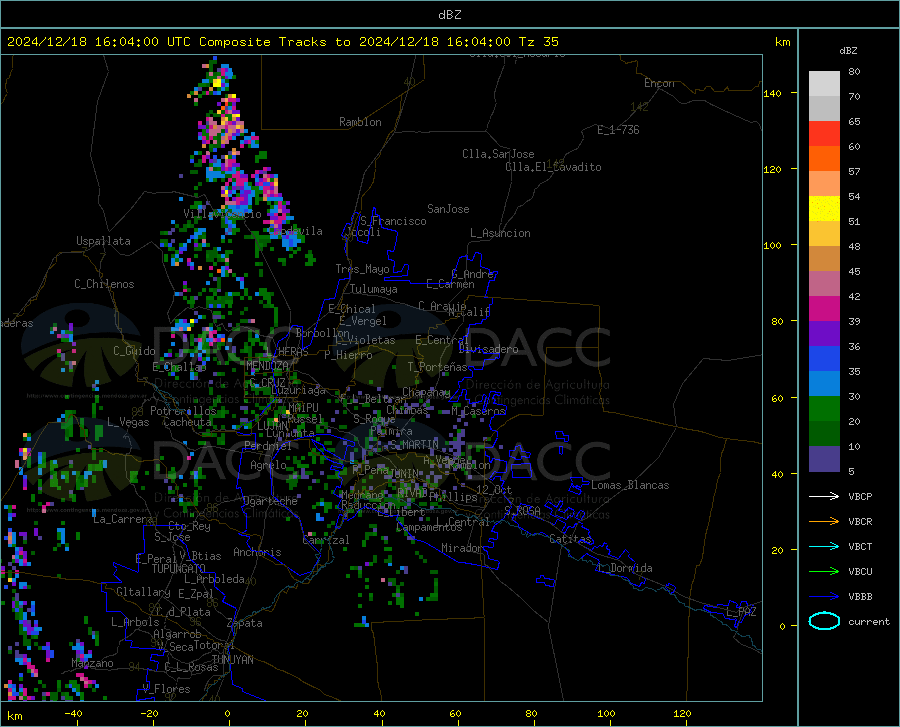Select the royal blue swatch in the dBZ scale

coord(824,358)
